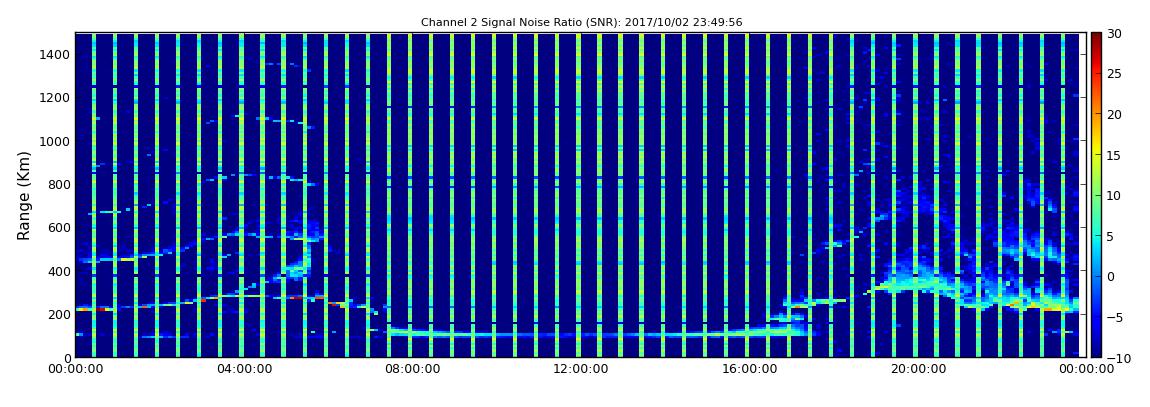Click the 1000 range axis tick label
Image resolution: width=1150 pixels, height=407 pixels.
[x=56, y=141]
